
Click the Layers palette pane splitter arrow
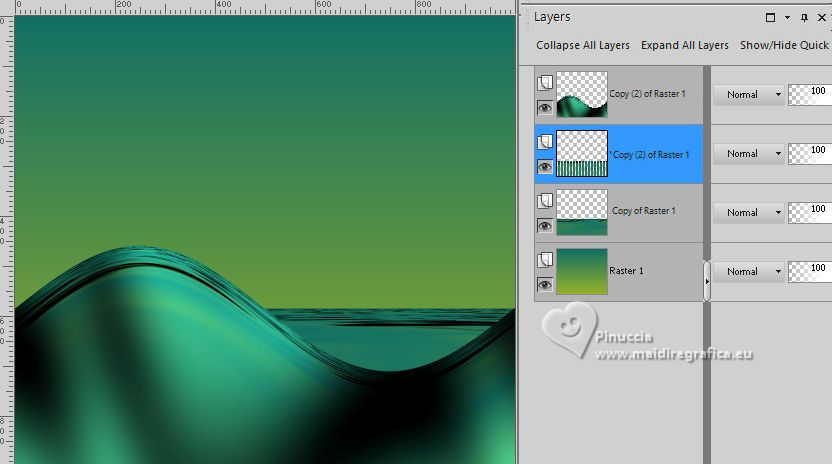coord(707,281)
